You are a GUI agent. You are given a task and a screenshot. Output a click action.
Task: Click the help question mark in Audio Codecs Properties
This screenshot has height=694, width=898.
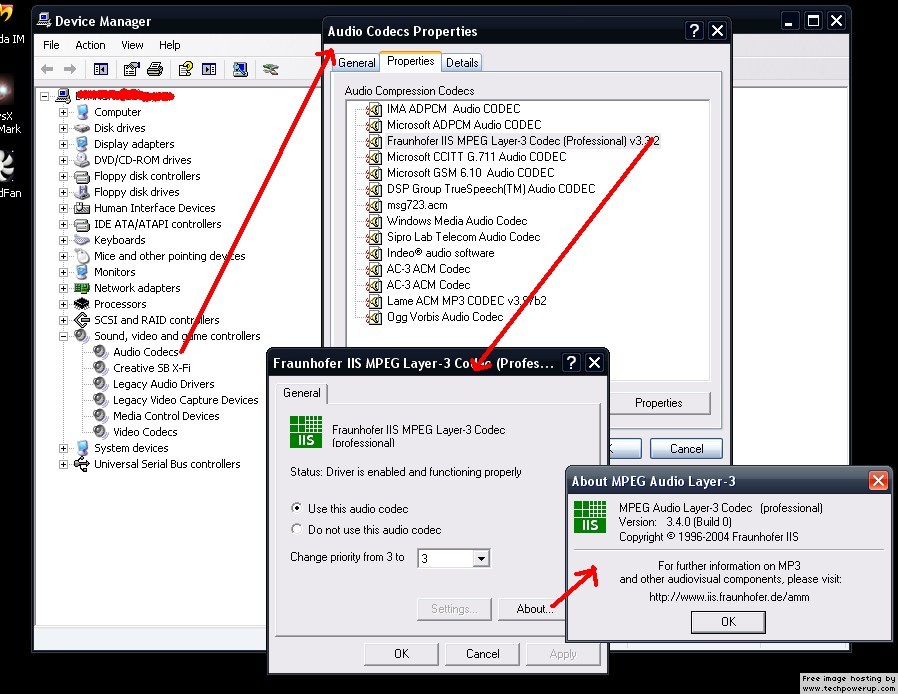[x=694, y=30]
